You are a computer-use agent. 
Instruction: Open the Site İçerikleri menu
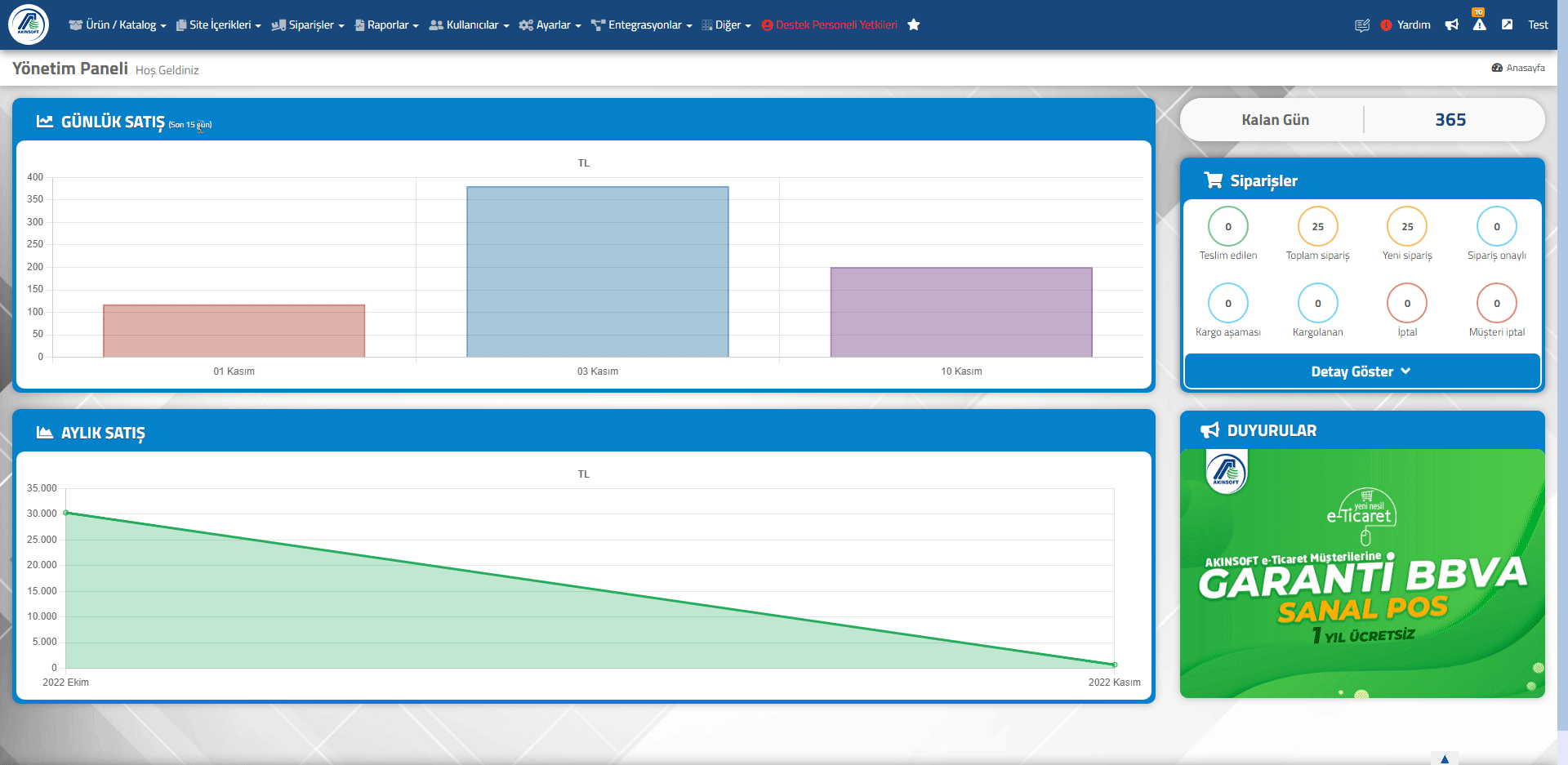pos(219,25)
